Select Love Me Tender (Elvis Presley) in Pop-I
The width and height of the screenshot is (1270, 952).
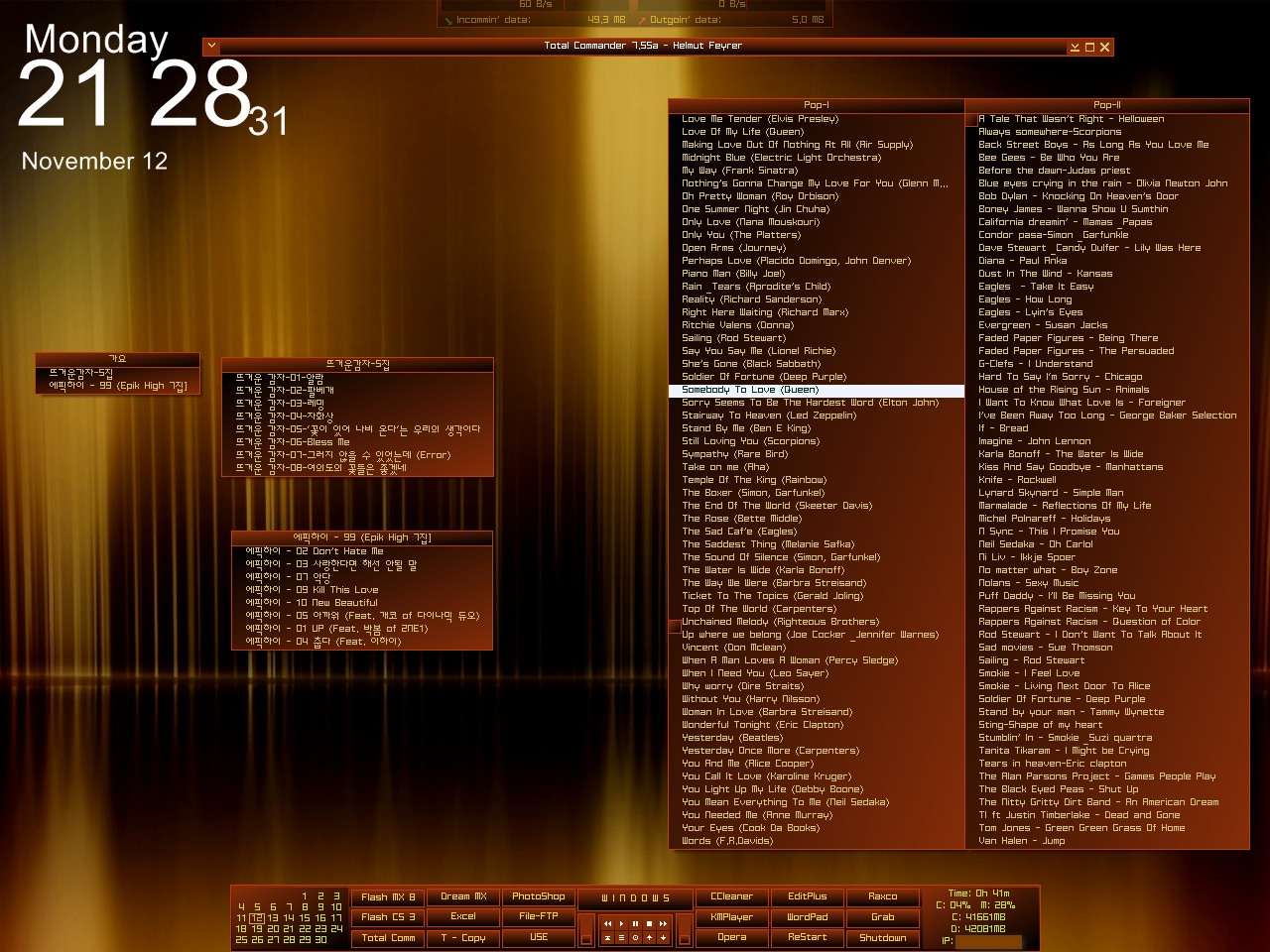pyautogui.click(x=817, y=119)
